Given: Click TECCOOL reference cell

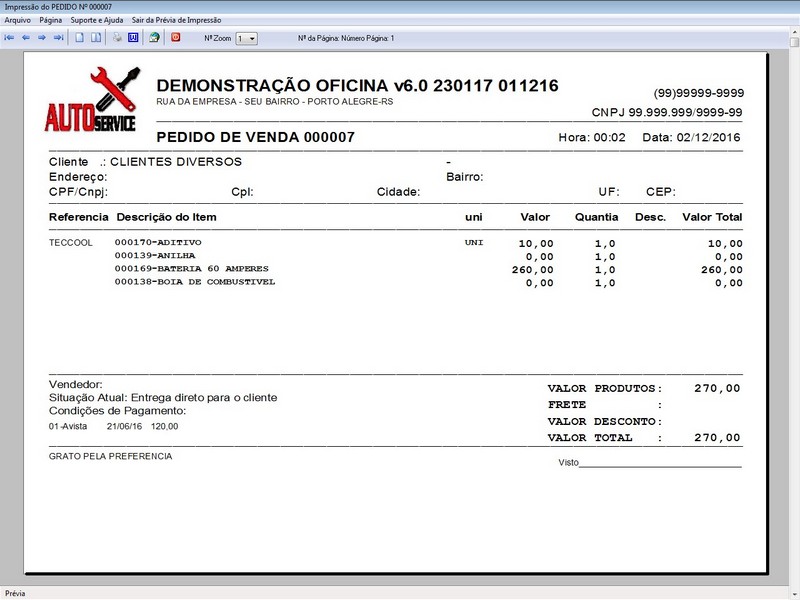Looking at the screenshot, I should [x=70, y=243].
